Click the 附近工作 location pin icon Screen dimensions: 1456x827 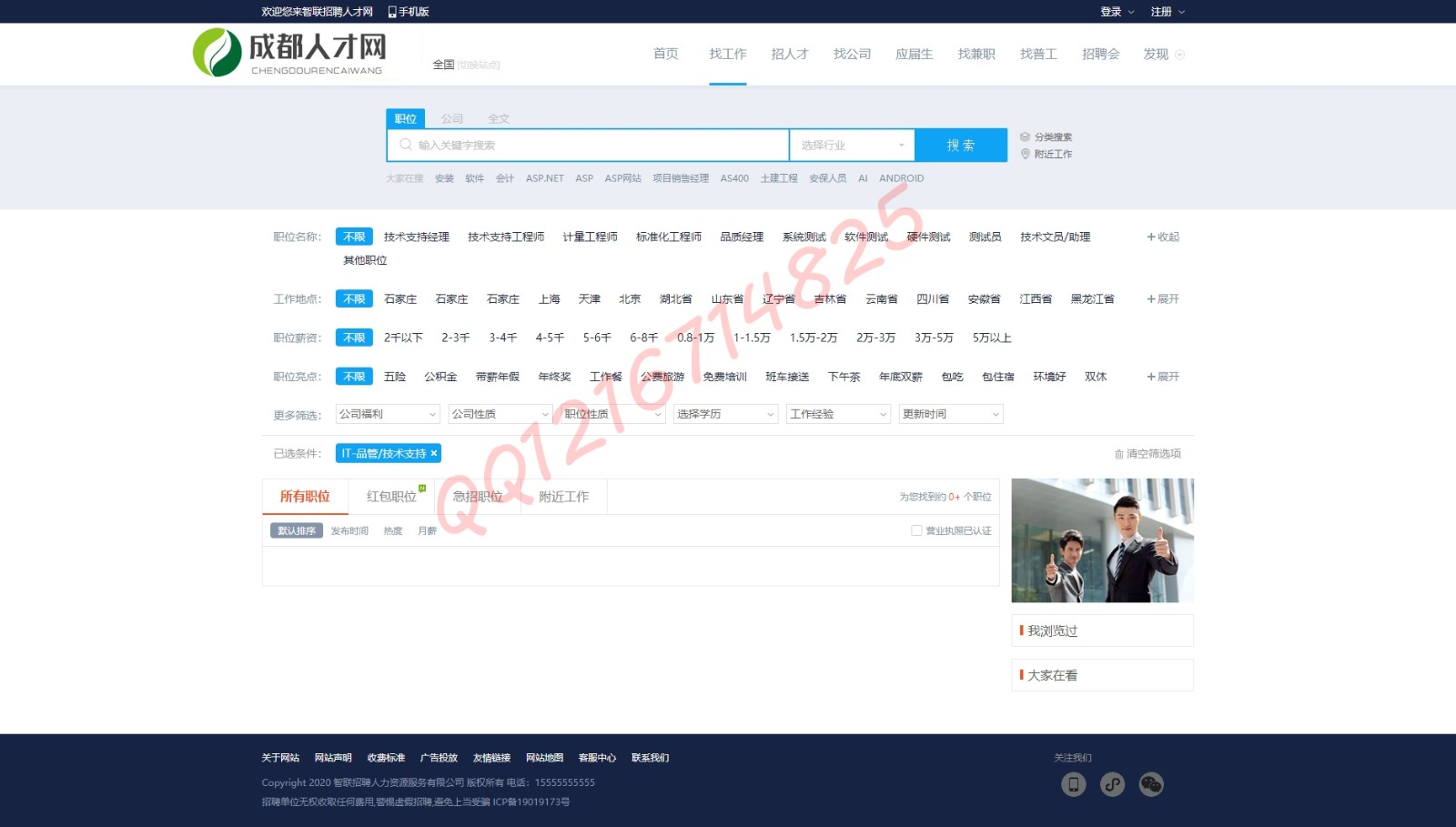[x=1025, y=154]
